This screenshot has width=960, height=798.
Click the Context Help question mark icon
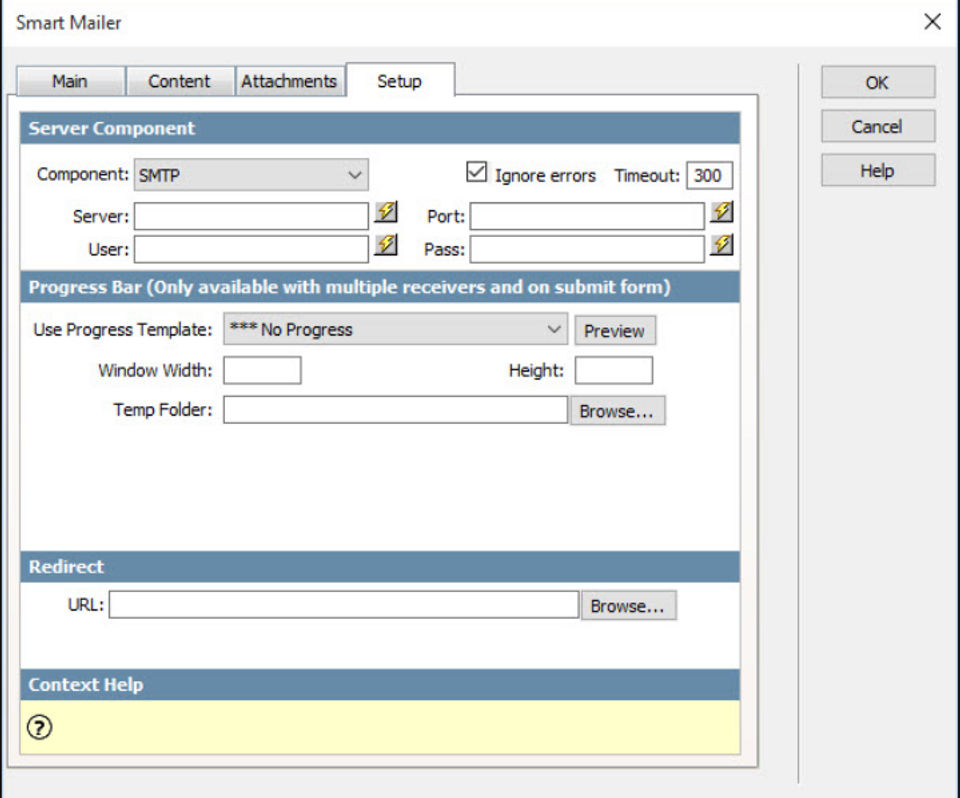[40, 728]
